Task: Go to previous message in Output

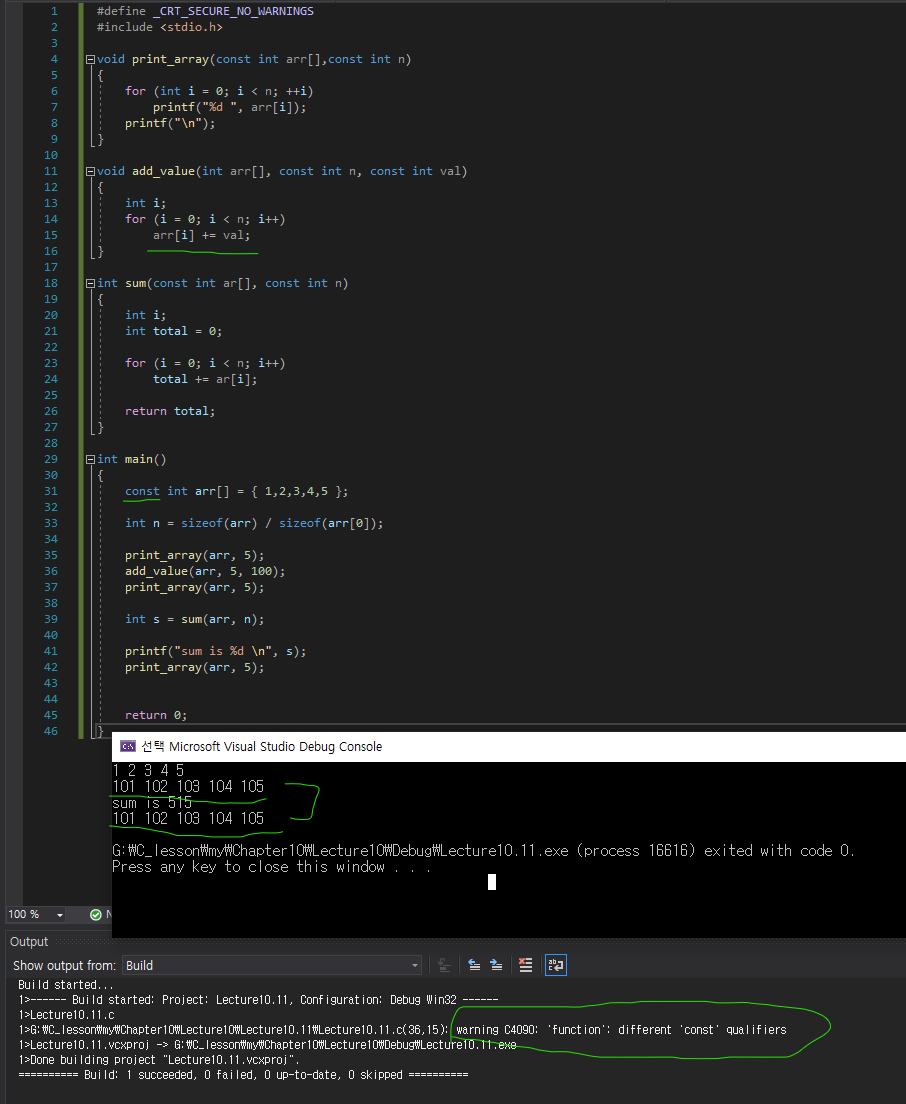Action: coord(474,965)
